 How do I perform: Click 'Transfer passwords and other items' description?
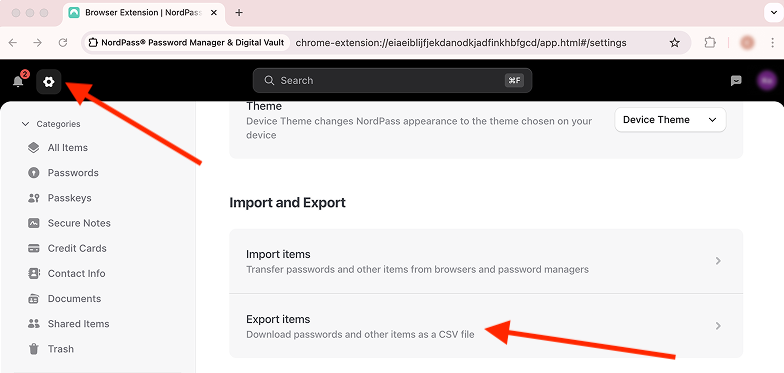(x=418, y=270)
